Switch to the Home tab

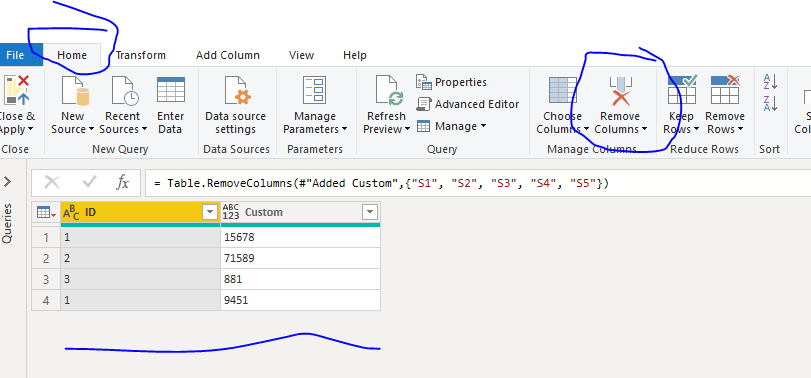click(x=72, y=55)
